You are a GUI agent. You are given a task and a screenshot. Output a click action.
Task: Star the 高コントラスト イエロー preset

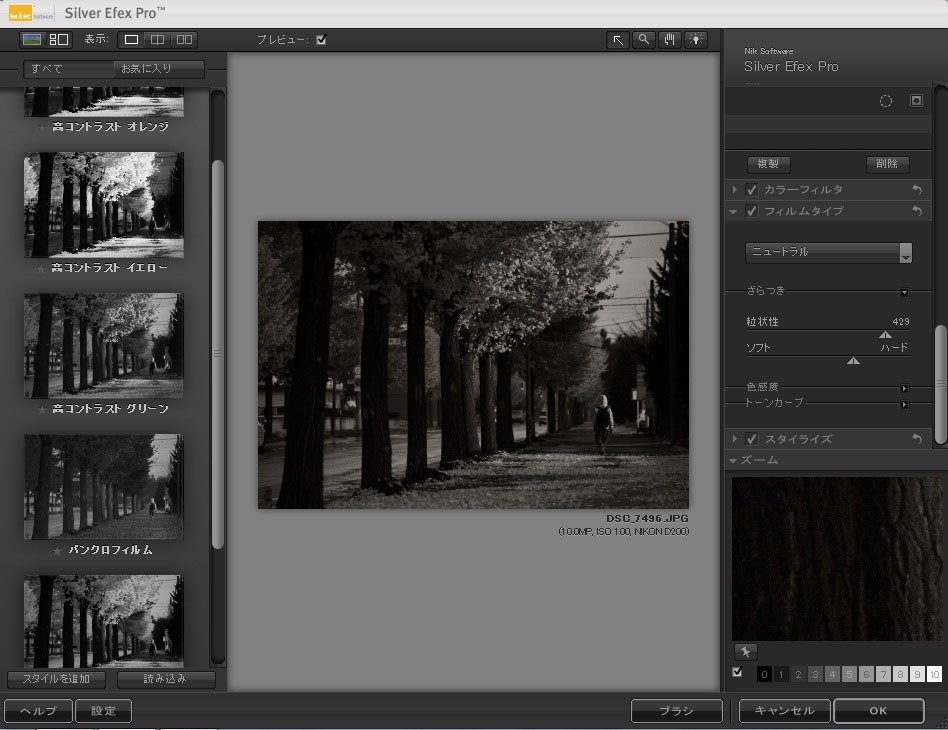[41, 269]
